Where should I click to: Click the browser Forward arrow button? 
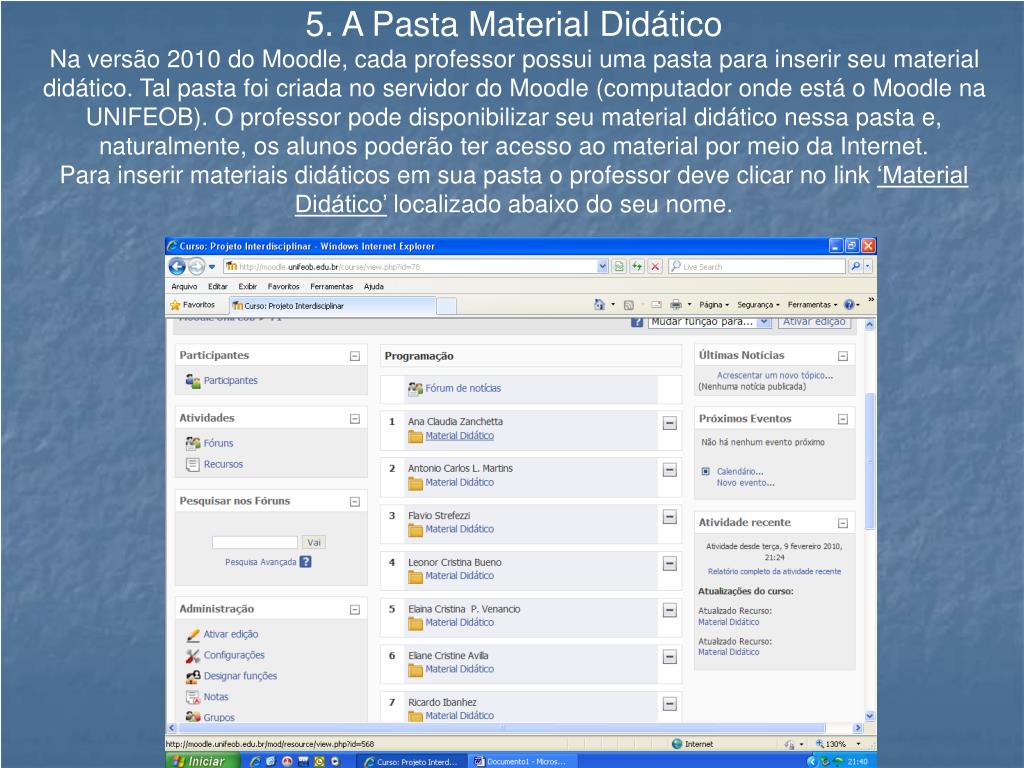click(x=196, y=266)
